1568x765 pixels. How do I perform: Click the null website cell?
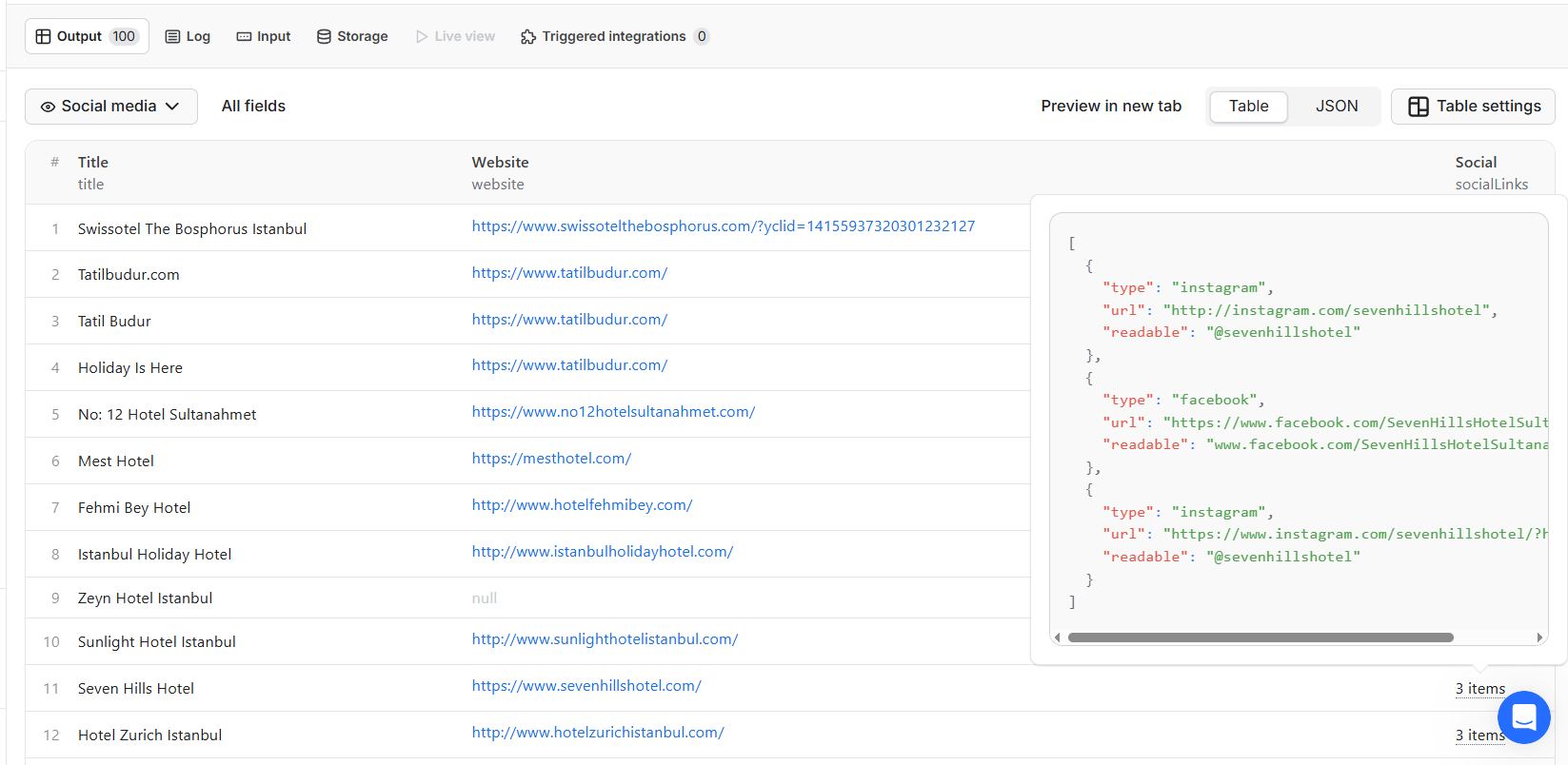pyautogui.click(x=485, y=598)
